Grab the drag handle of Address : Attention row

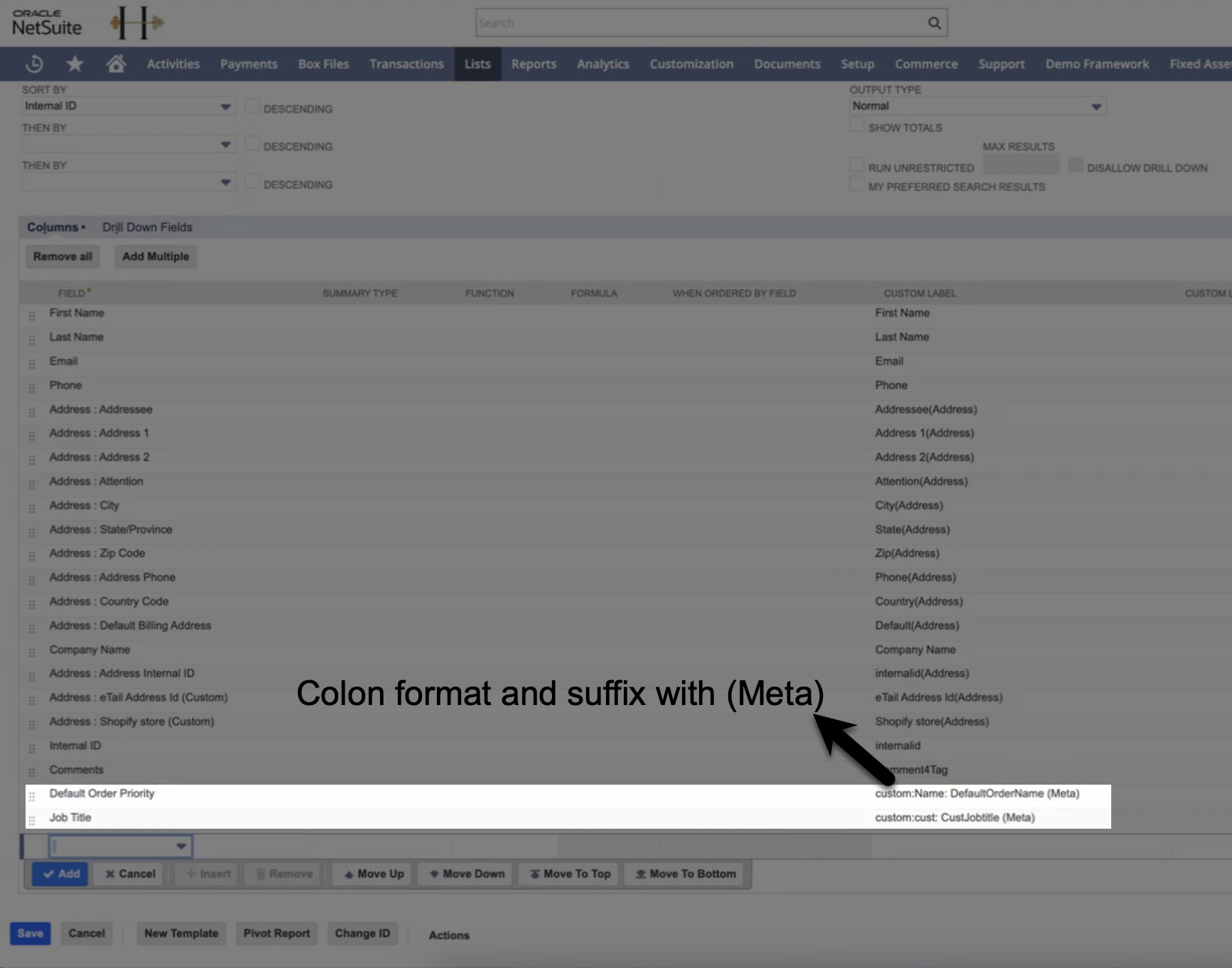(32, 484)
